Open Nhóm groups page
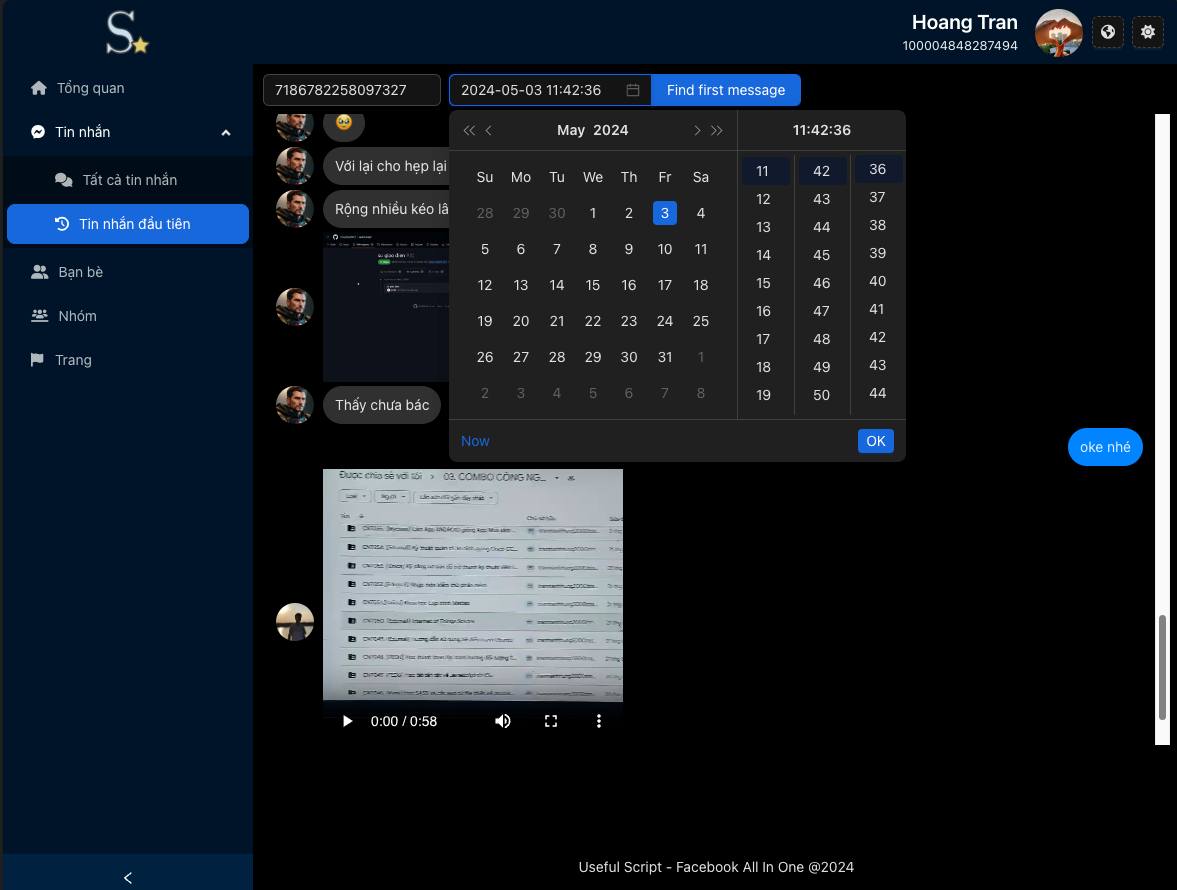Screen dimensions: 1177x890 tap(128, 316)
